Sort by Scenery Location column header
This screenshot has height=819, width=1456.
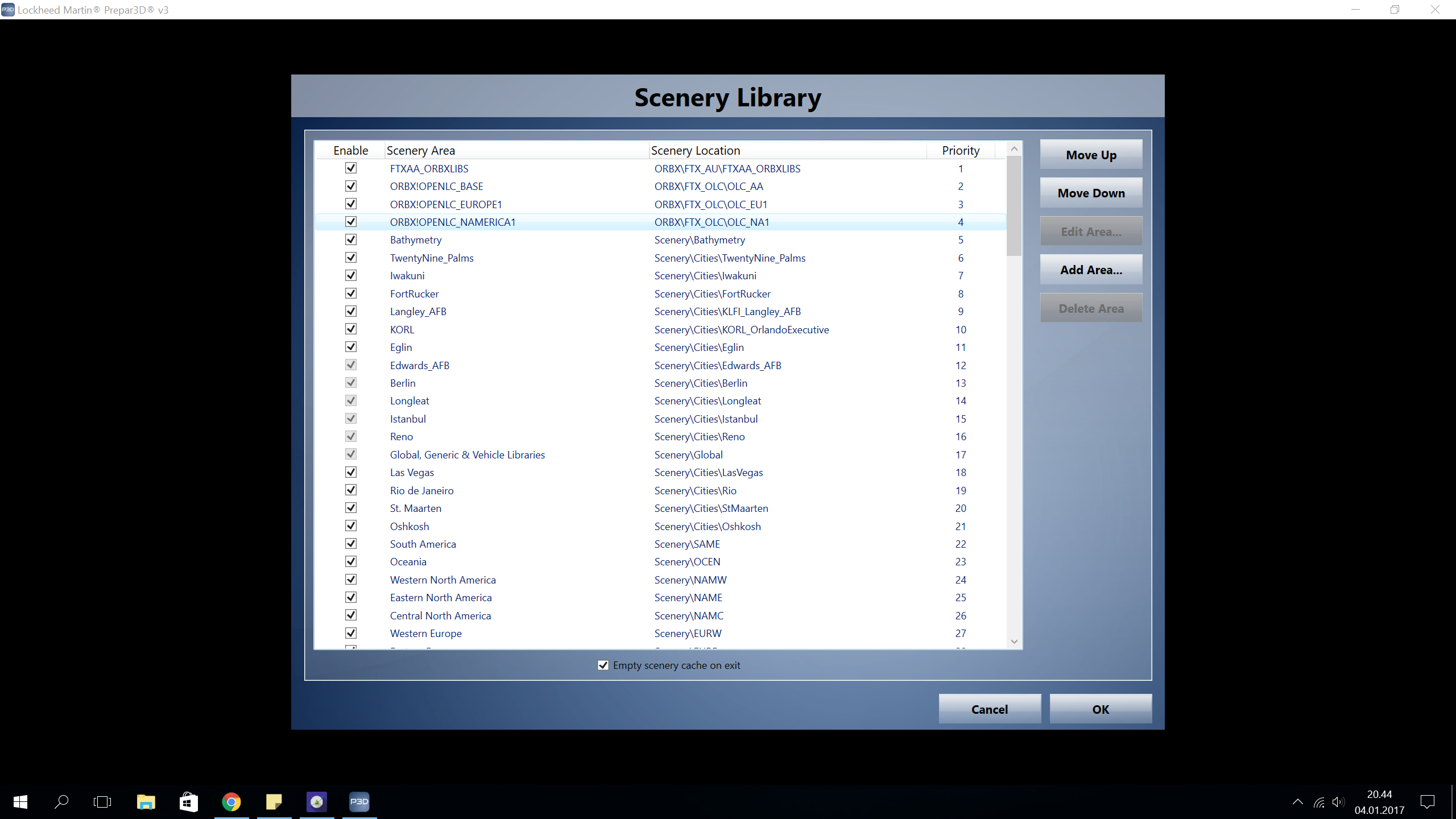click(788, 150)
